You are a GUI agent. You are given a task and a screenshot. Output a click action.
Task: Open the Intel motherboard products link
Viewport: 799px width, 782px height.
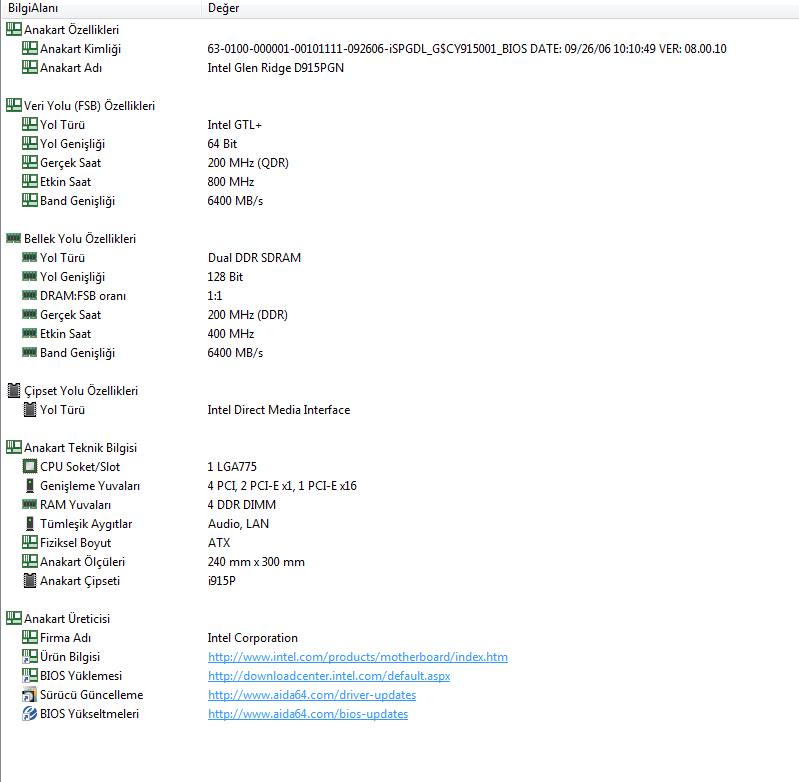pos(357,657)
